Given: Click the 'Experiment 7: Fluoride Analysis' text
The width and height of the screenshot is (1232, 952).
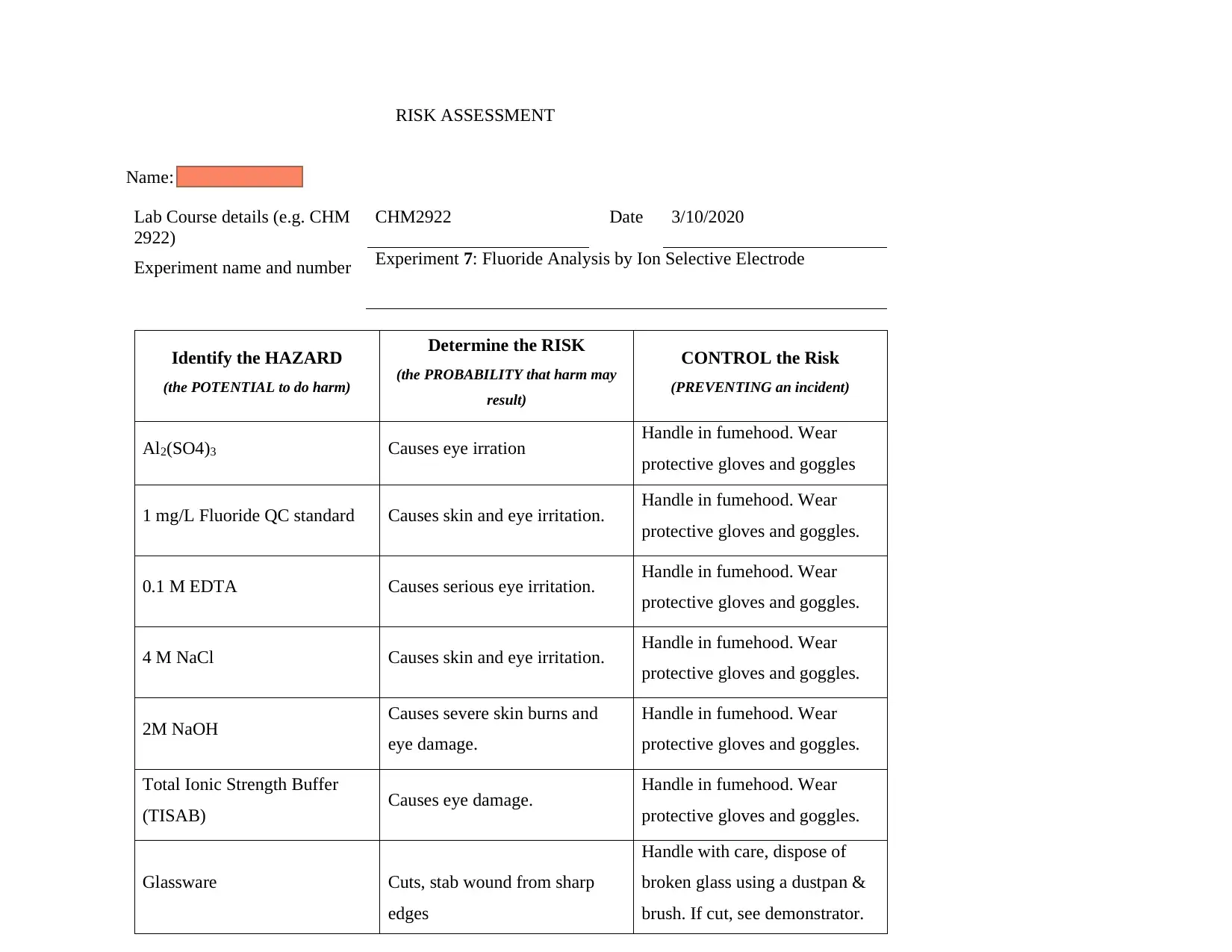Looking at the screenshot, I should tap(590, 259).
